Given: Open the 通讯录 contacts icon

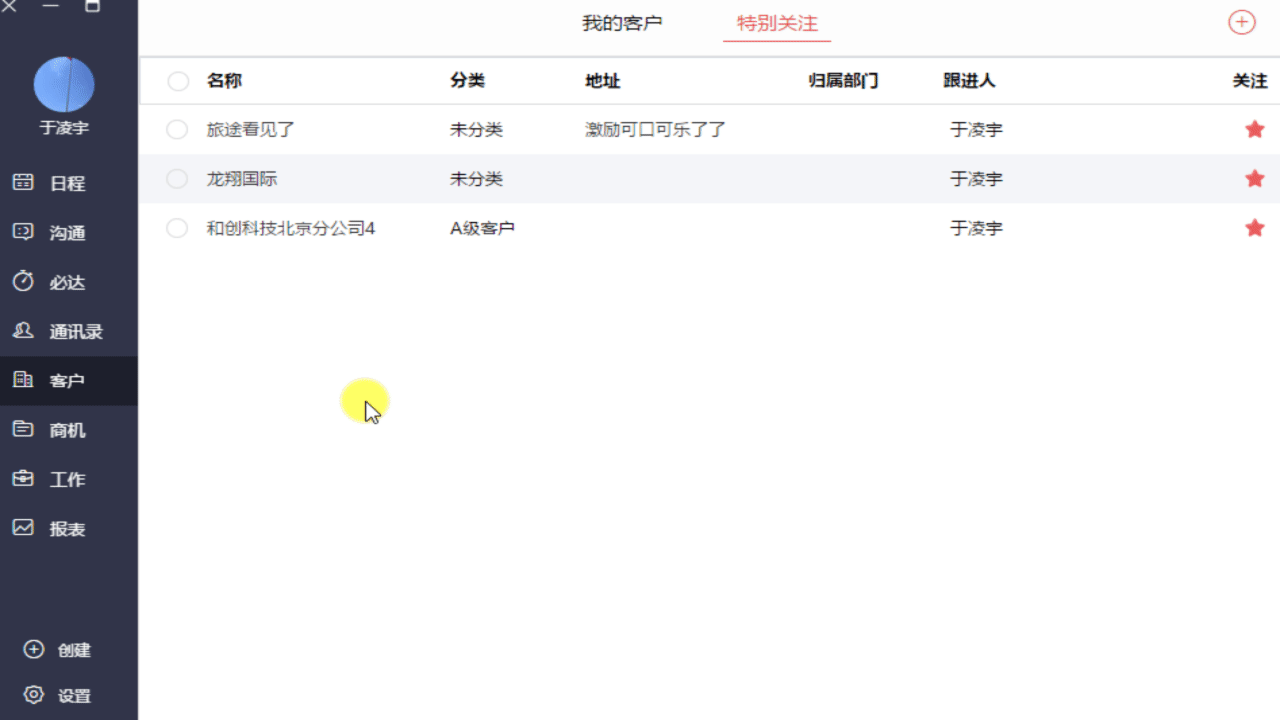Looking at the screenshot, I should [23, 331].
